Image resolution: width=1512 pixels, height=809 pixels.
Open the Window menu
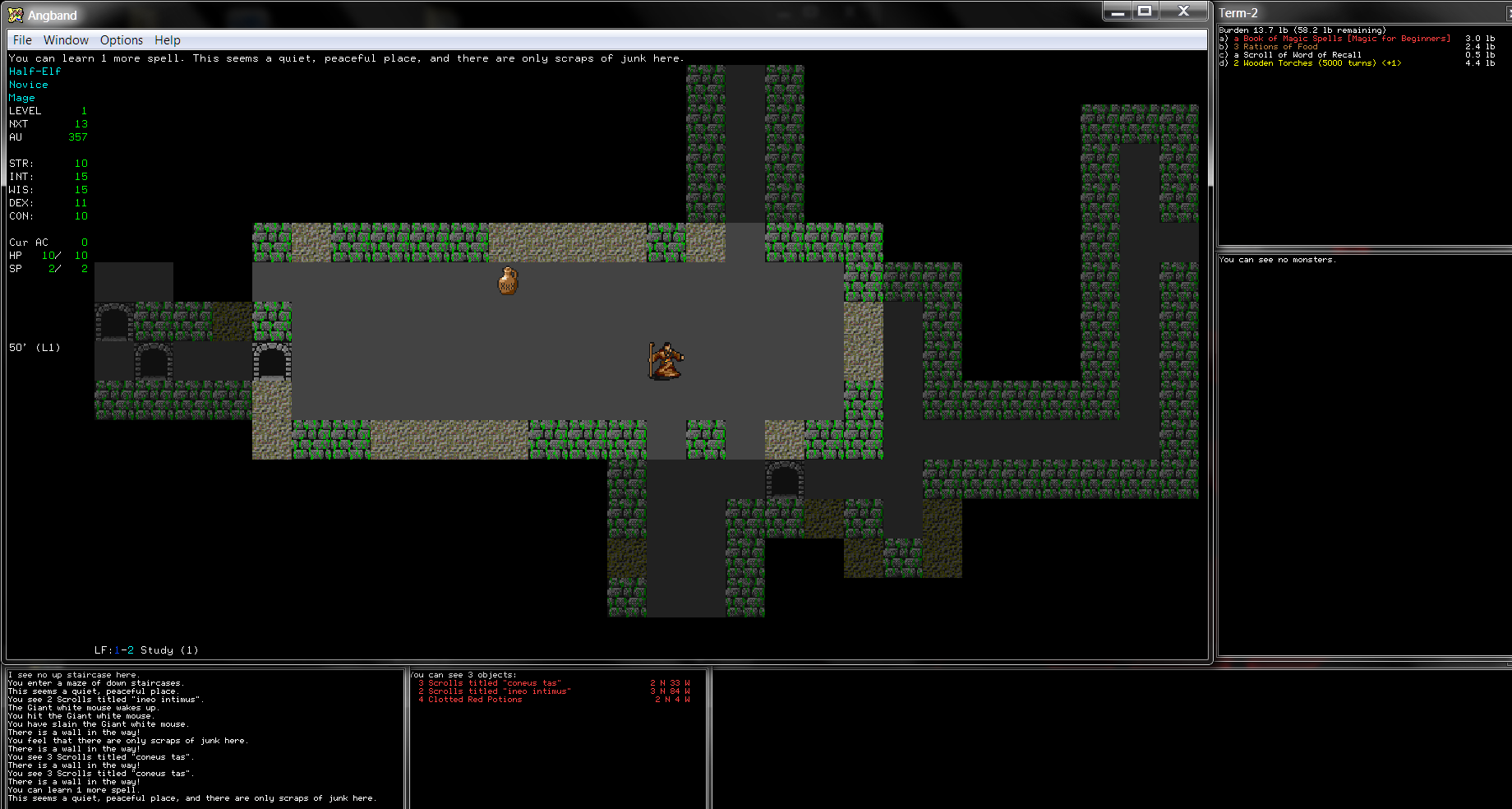[x=66, y=40]
